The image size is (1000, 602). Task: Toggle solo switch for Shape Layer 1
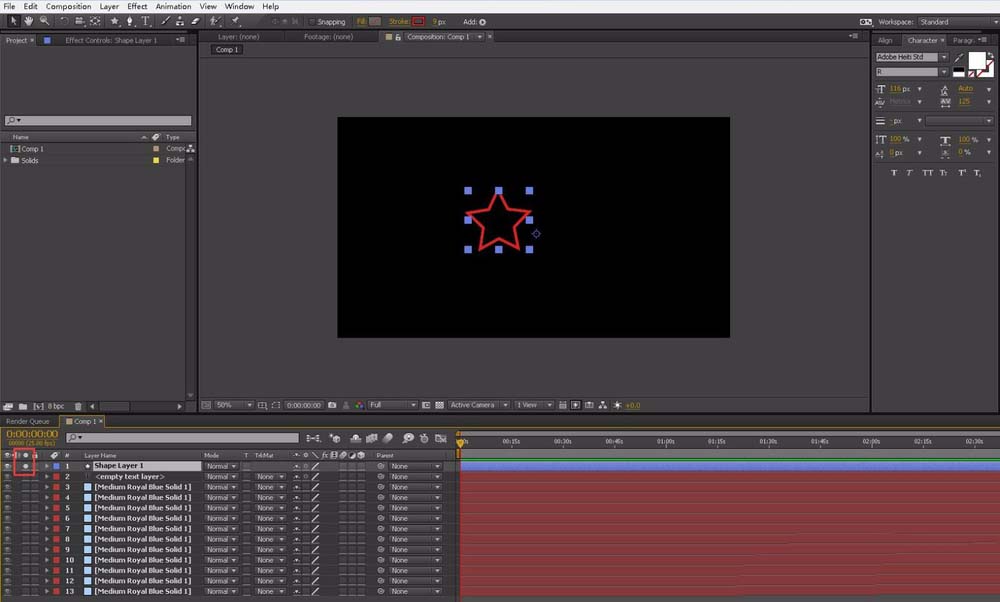(x=26, y=466)
